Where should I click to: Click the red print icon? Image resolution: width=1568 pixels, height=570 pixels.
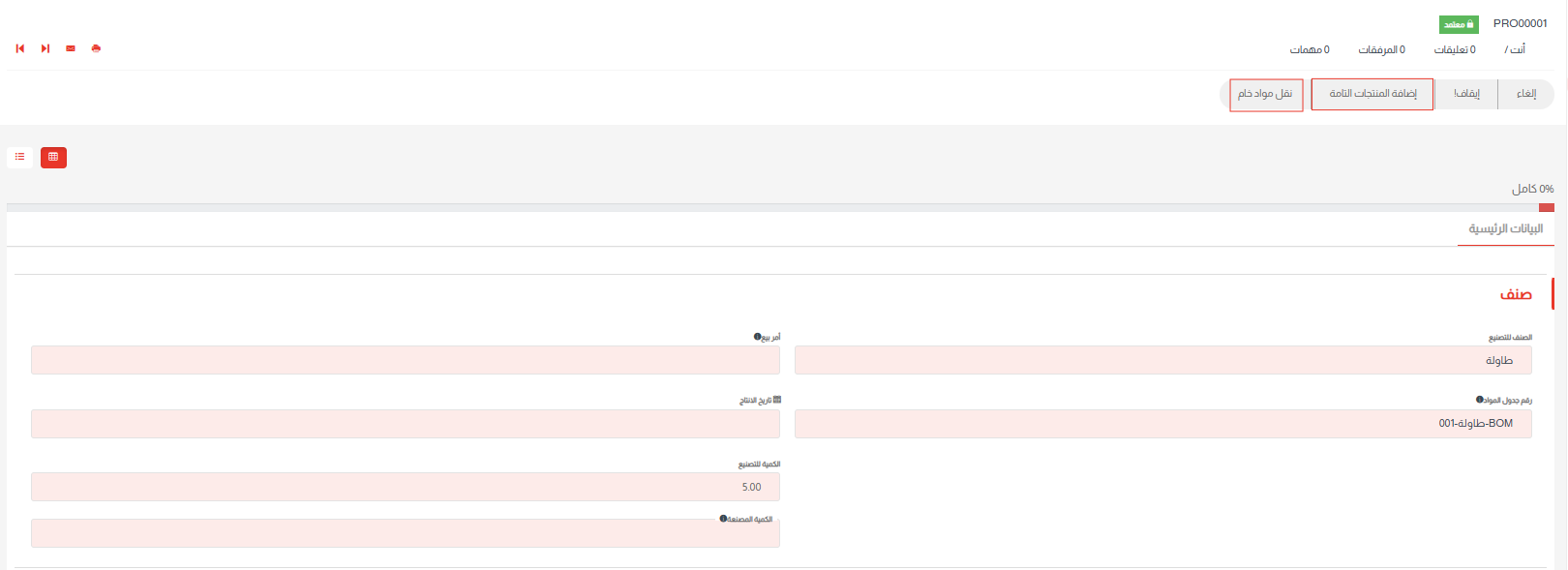[96, 48]
